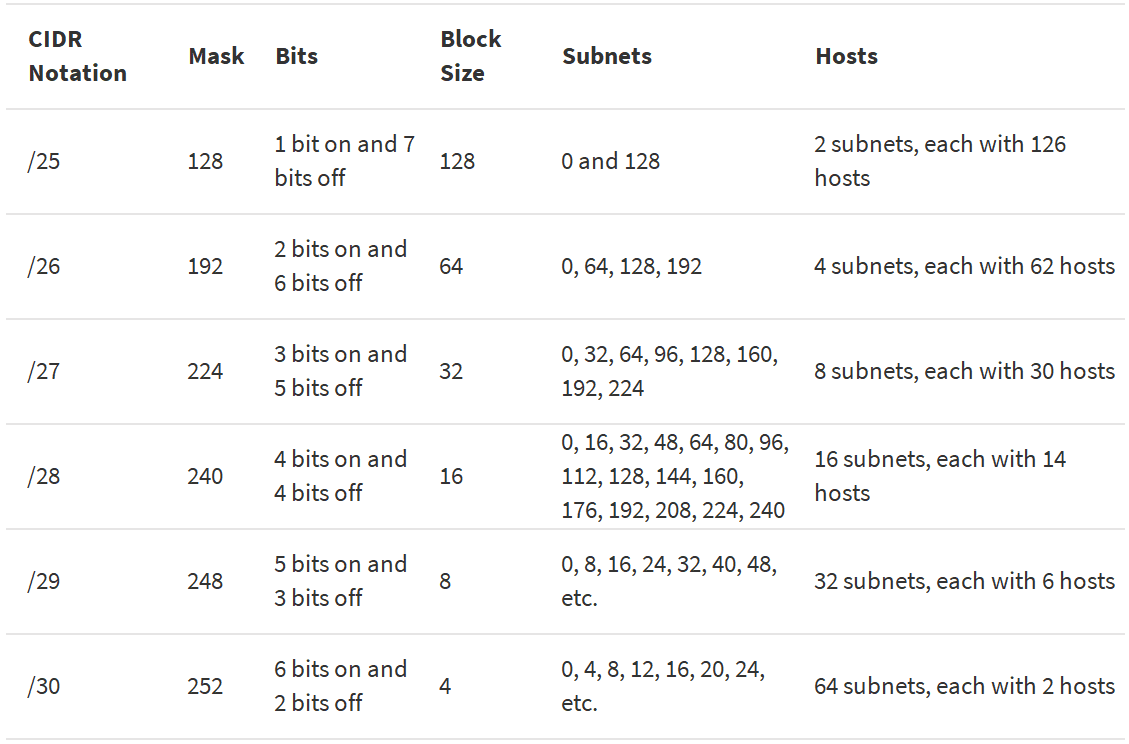The height and width of the screenshot is (744, 1129).
Task: Select the /25 CIDR notation cell
Action: coord(44,161)
